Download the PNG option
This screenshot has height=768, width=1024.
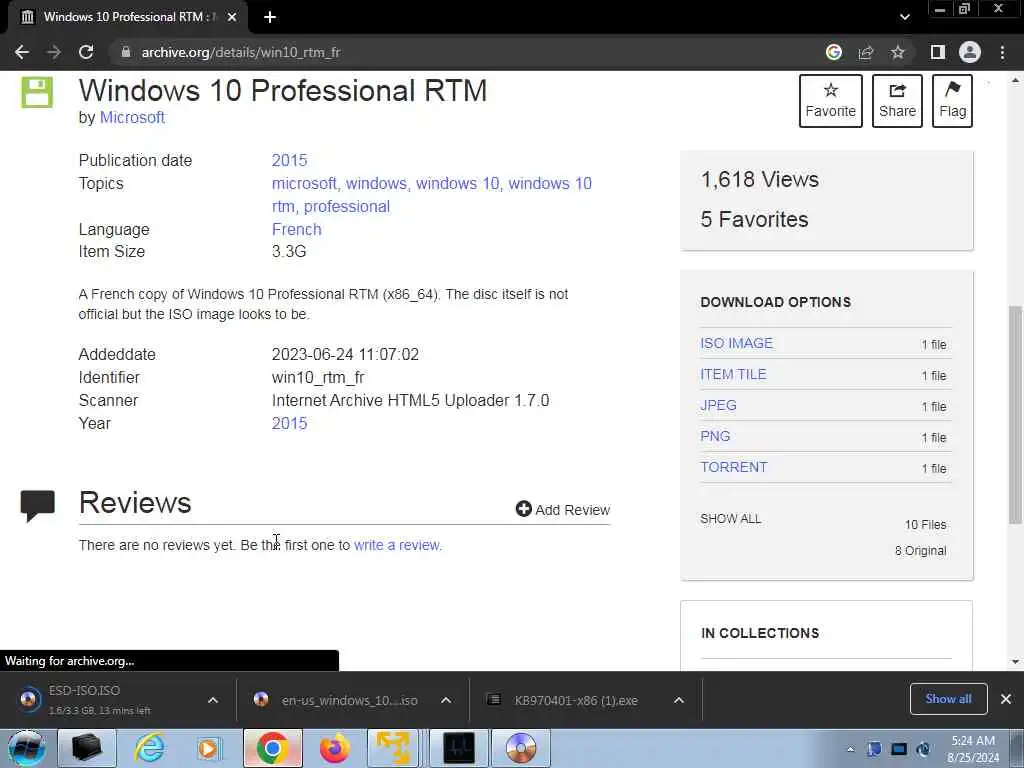point(715,436)
